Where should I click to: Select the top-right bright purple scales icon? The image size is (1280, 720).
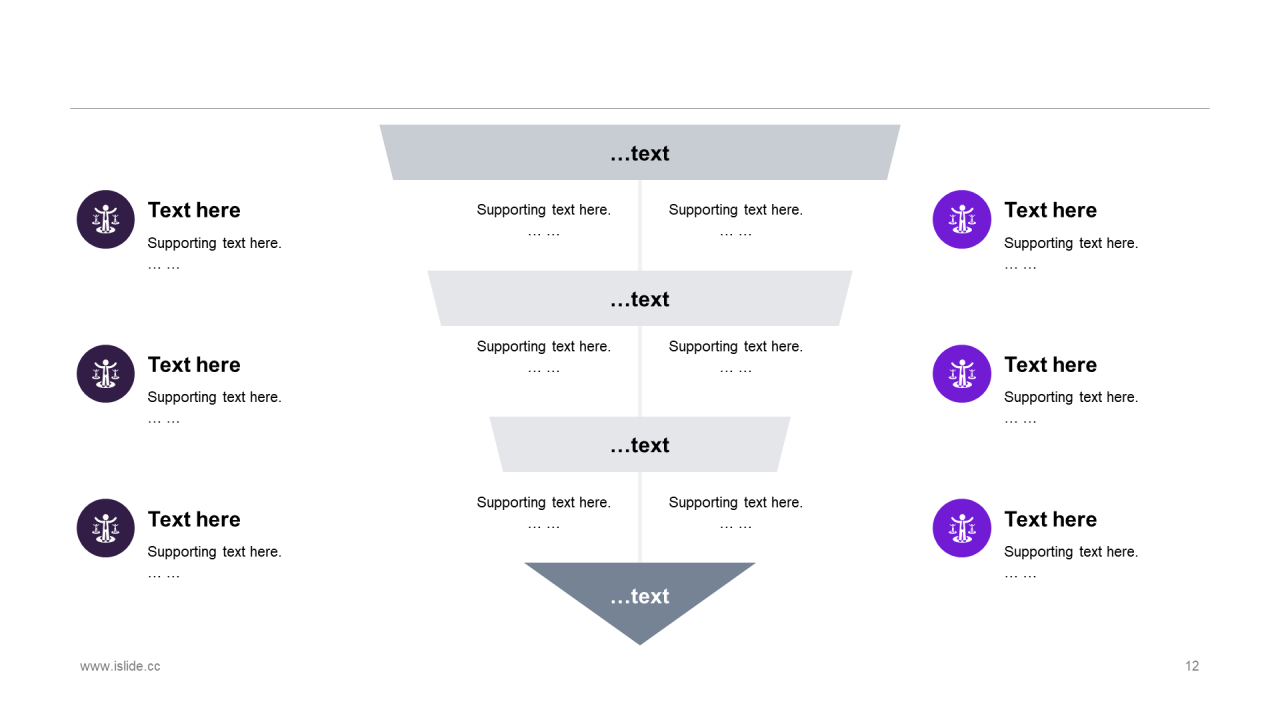962,219
